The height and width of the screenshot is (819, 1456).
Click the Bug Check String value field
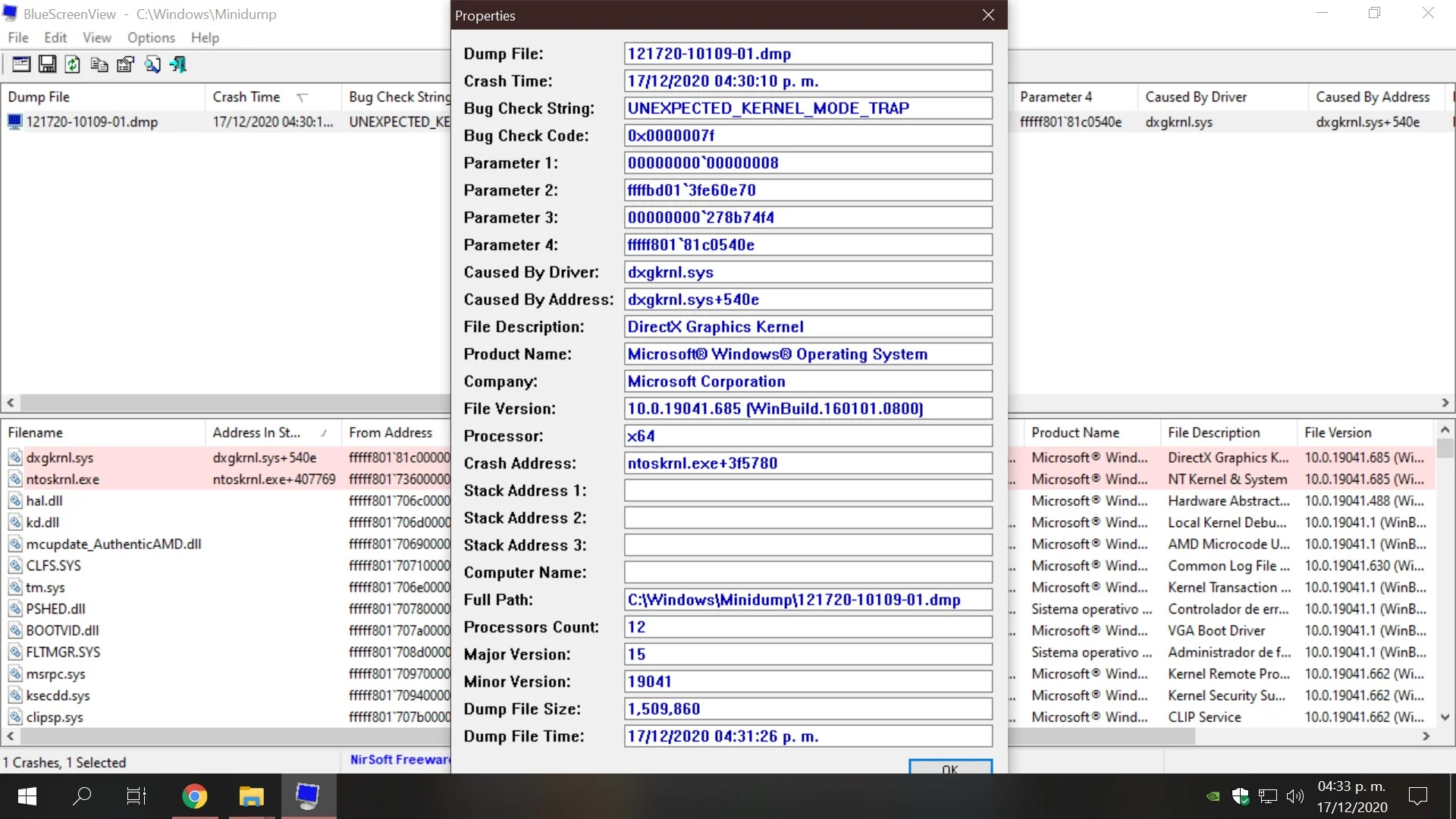808,108
